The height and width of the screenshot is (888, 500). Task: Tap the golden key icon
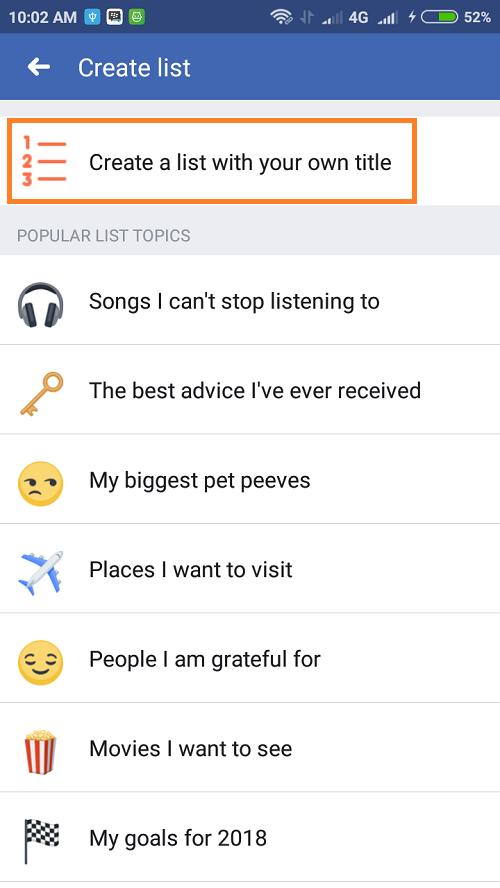click(x=41, y=394)
